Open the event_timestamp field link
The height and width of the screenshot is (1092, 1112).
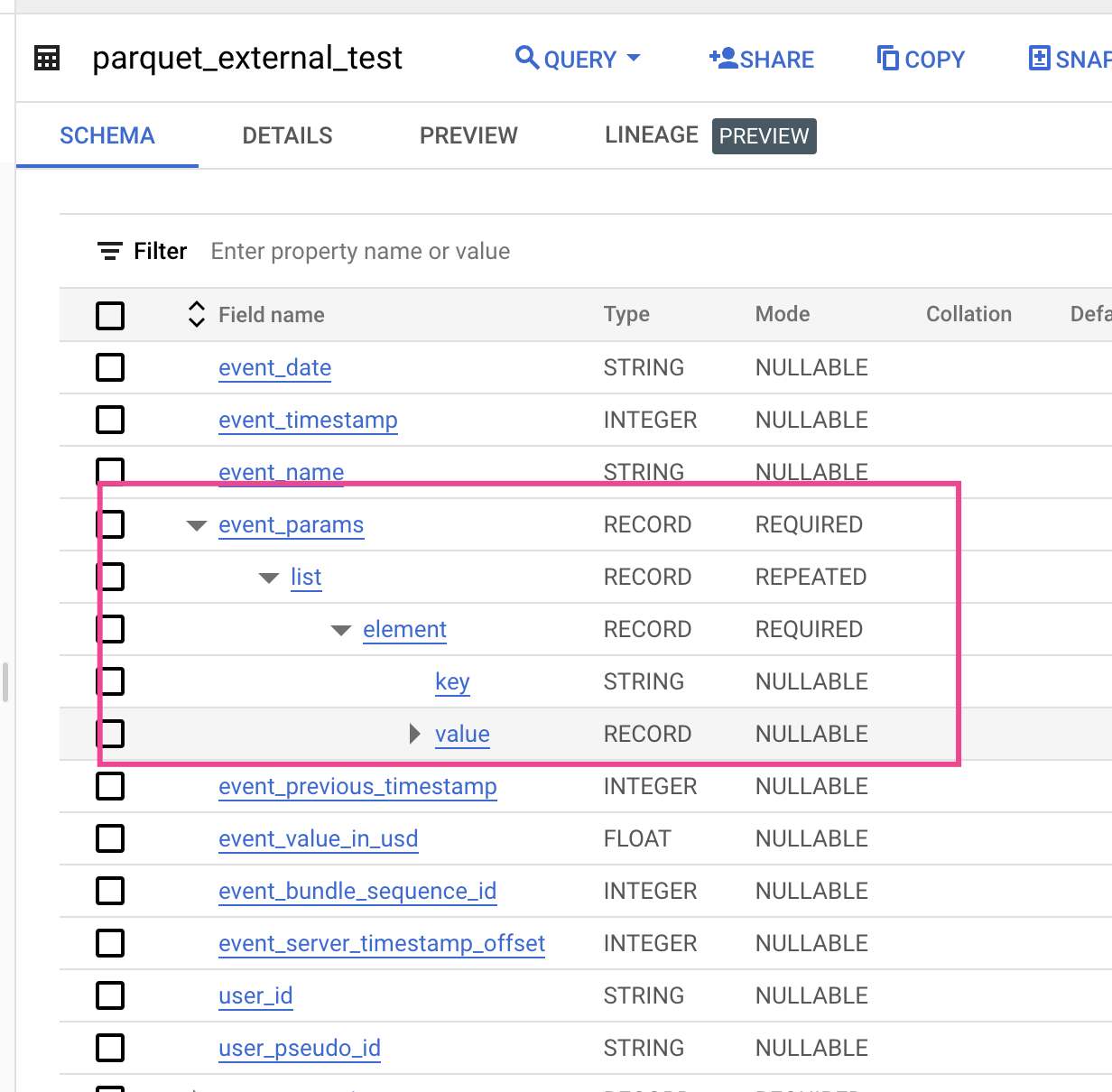[308, 421]
